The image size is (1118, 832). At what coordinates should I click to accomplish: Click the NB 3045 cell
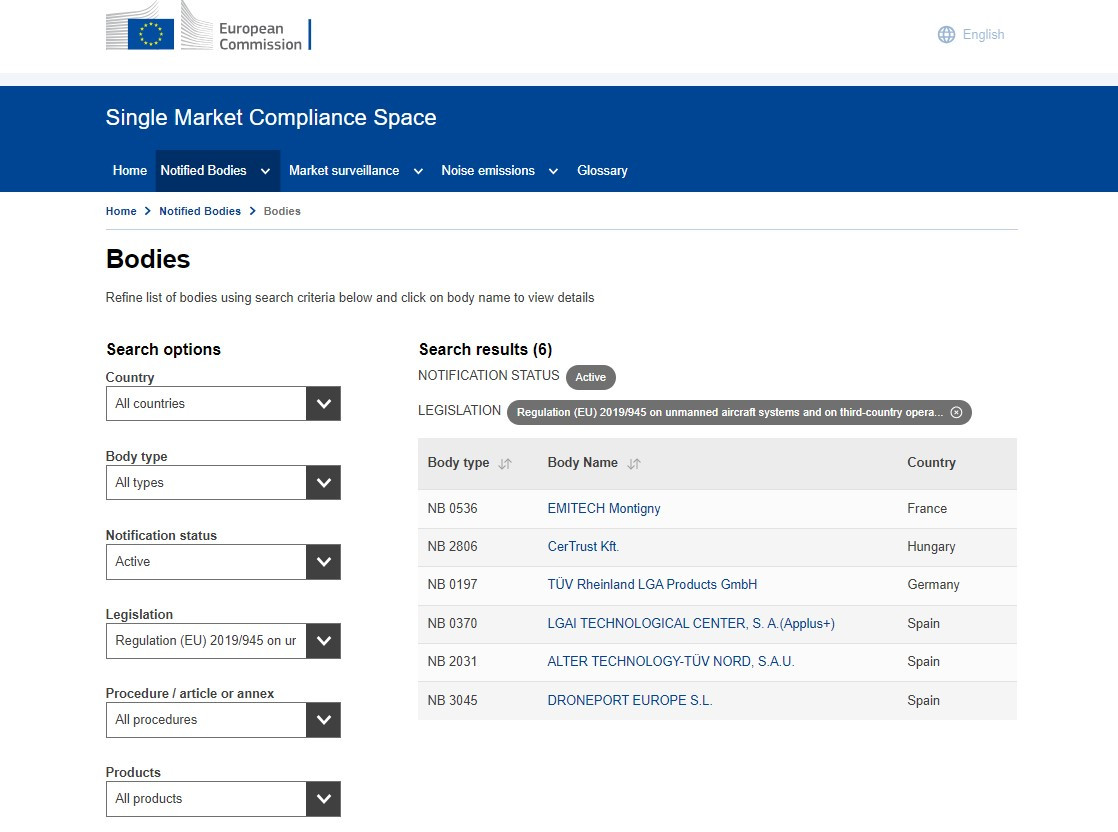click(453, 700)
